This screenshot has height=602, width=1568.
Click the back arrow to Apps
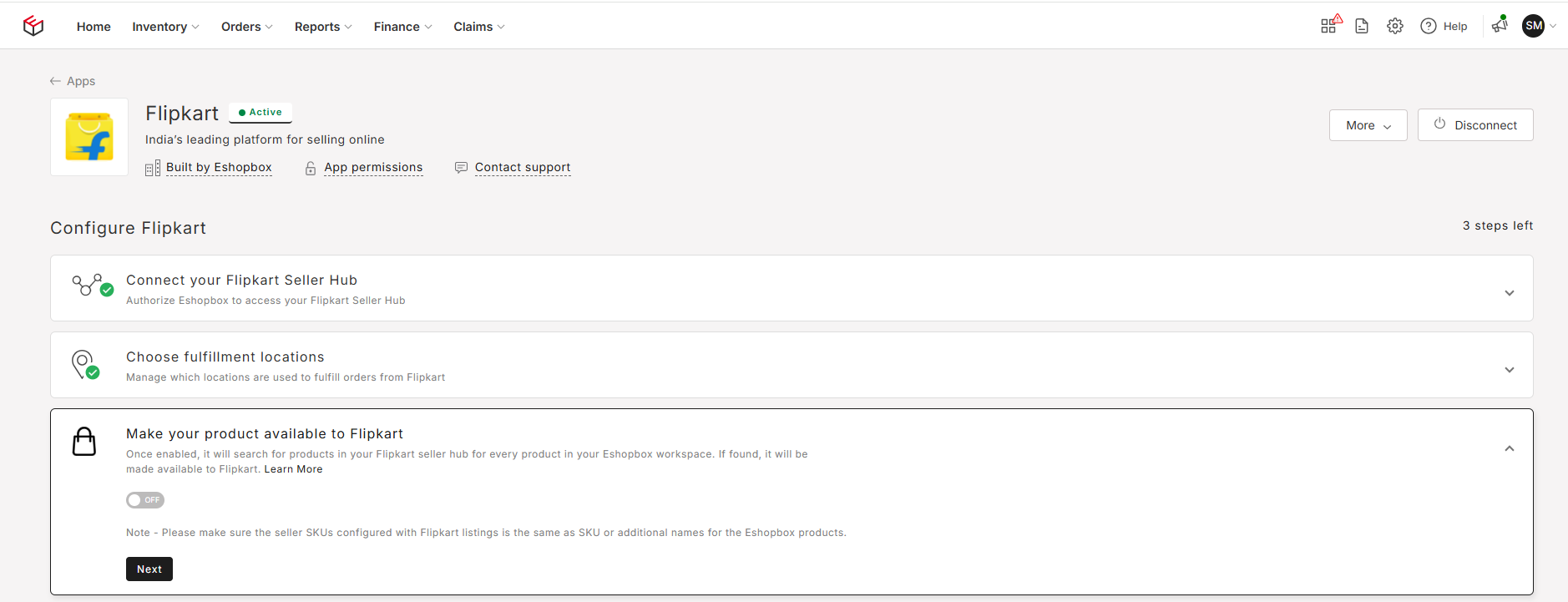click(x=55, y=81)
